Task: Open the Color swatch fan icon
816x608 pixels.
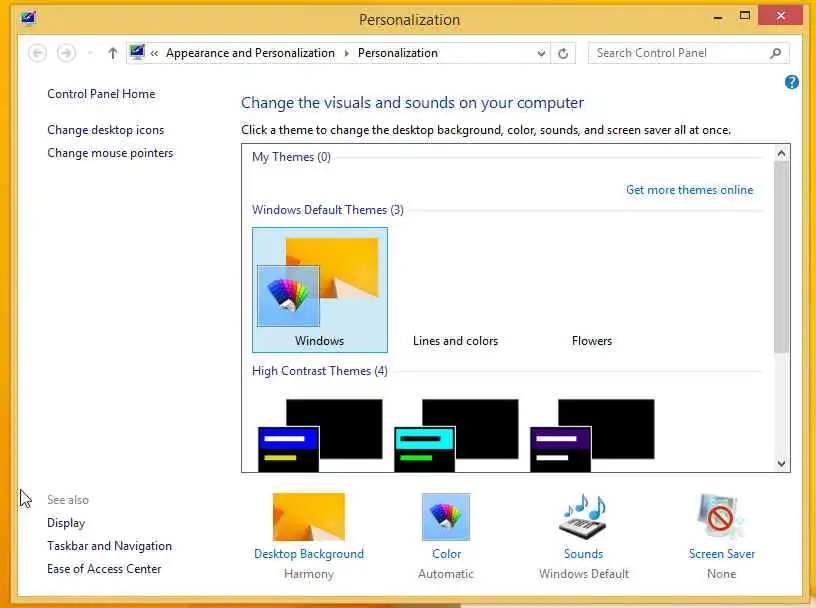Action: point(446,517)
